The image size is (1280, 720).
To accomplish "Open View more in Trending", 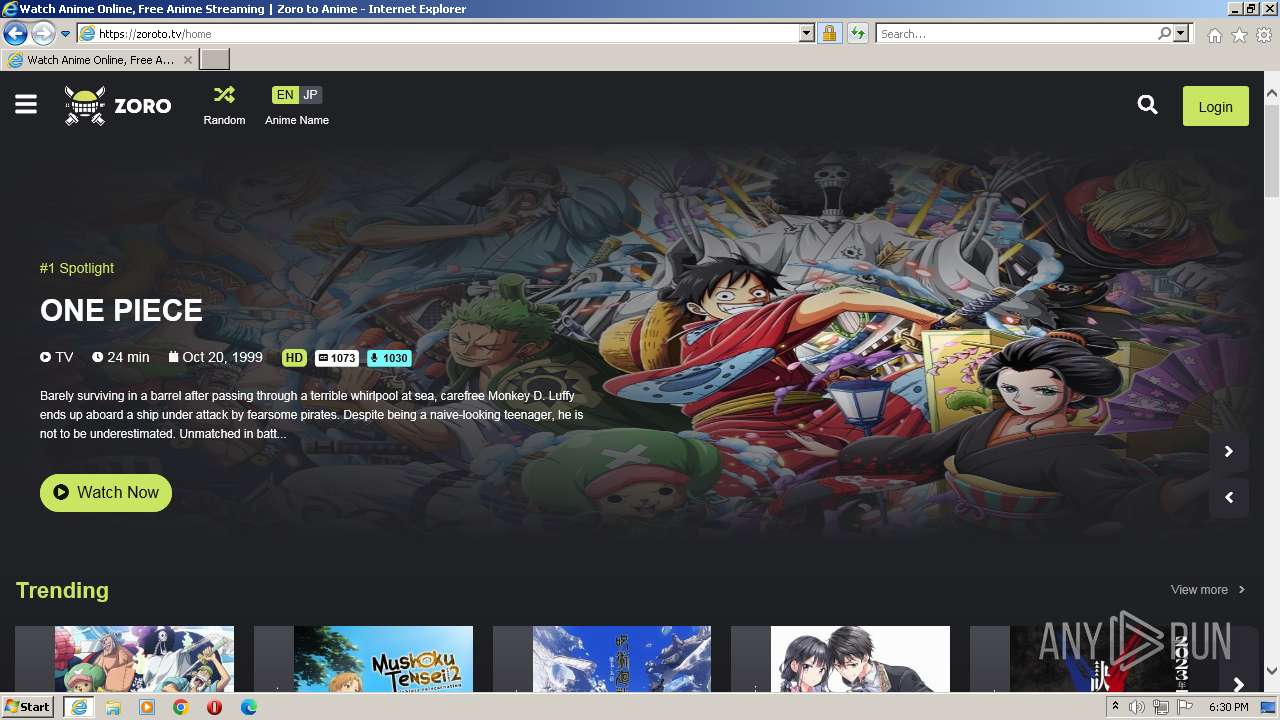I will [x=1208, y=590].
